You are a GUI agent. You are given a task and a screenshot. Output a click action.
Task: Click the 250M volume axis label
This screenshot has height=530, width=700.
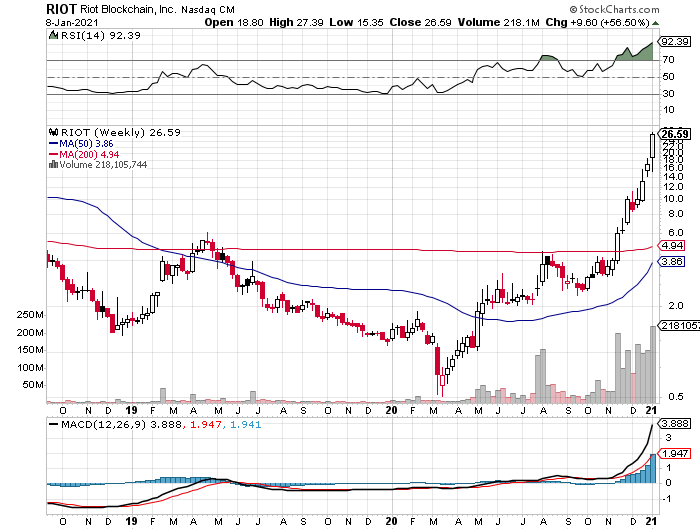[30, 315]
